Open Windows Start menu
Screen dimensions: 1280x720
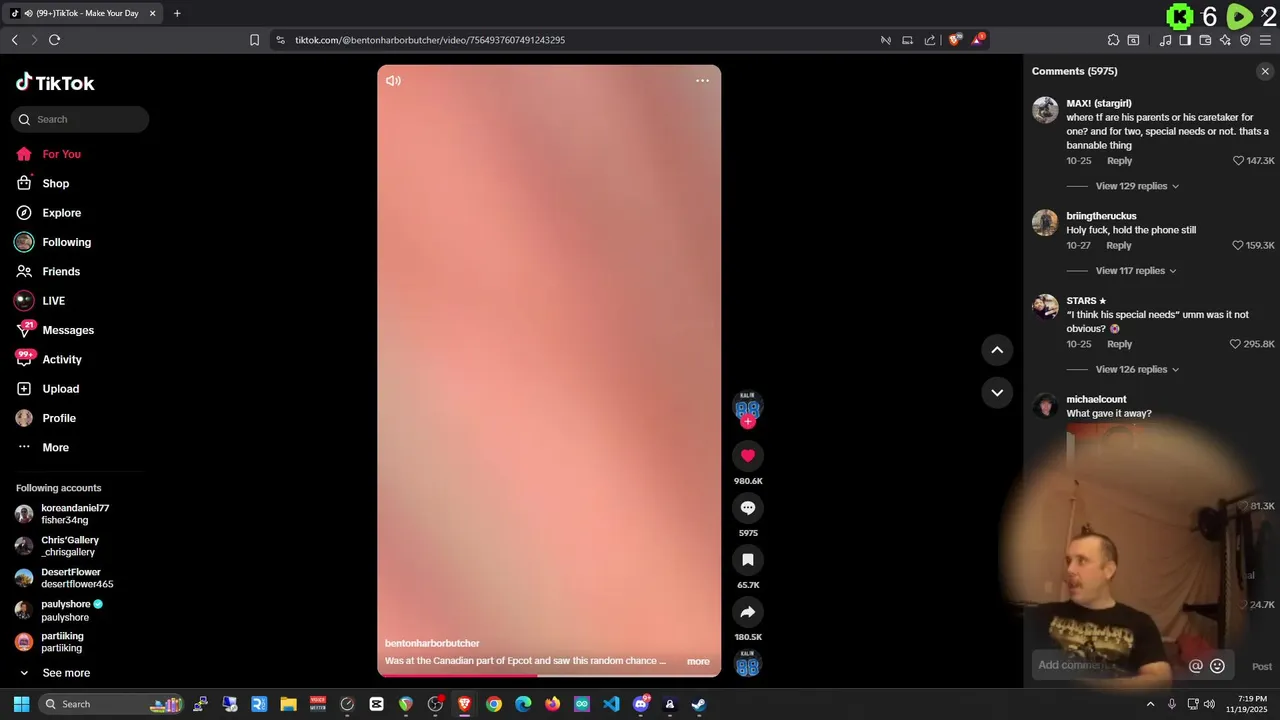[21, 704]
